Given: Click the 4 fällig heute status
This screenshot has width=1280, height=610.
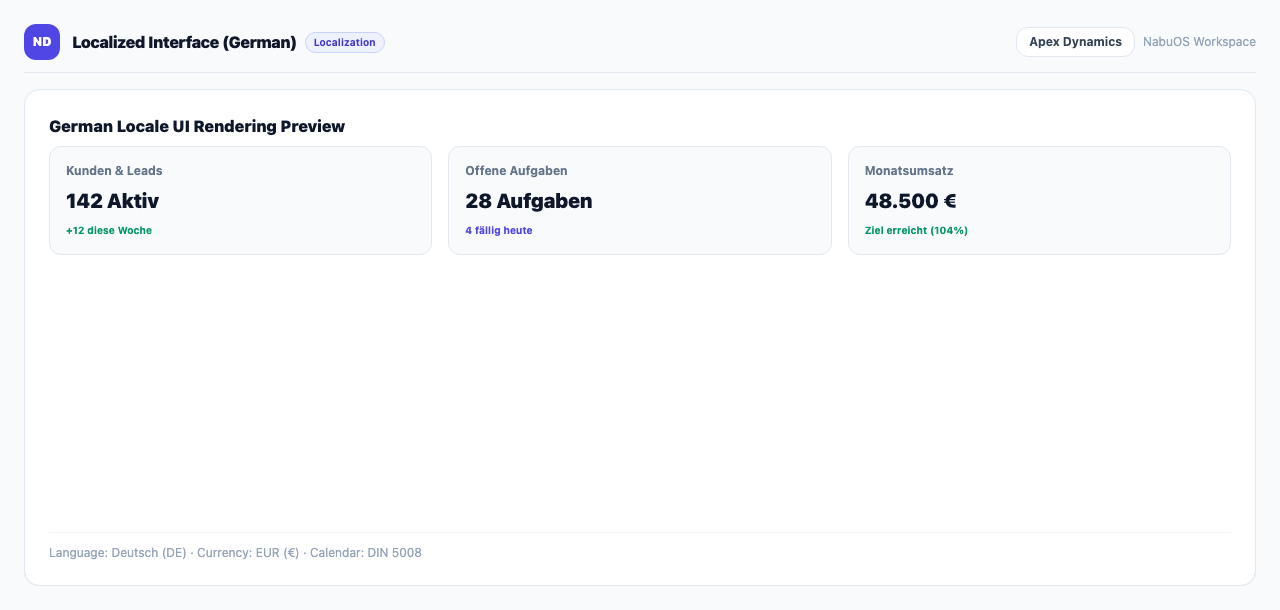Looking at the screenshot, I should (499, 230).
